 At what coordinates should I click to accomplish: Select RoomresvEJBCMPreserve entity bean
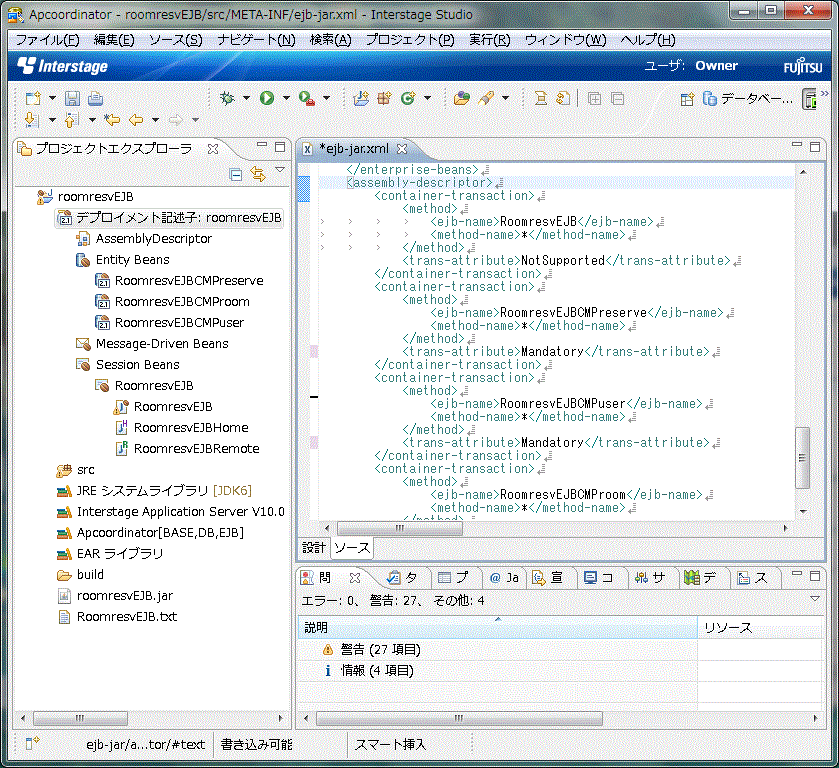point(189,280)
